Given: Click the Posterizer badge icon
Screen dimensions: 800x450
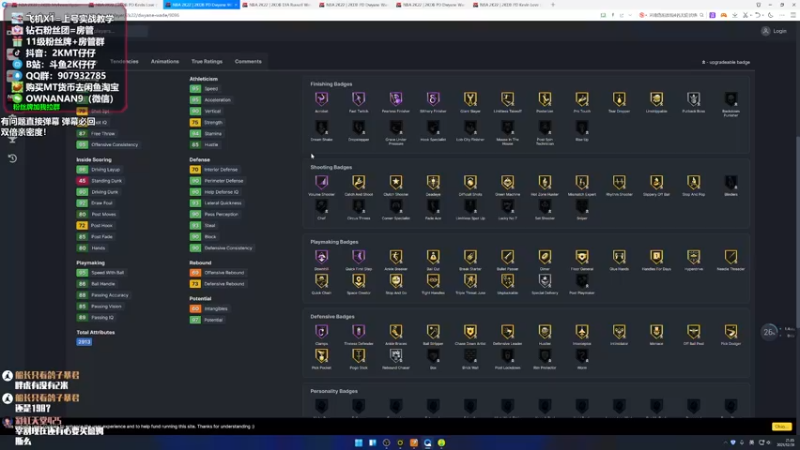Looking at the screenshot, I should [x=545, y=98].
